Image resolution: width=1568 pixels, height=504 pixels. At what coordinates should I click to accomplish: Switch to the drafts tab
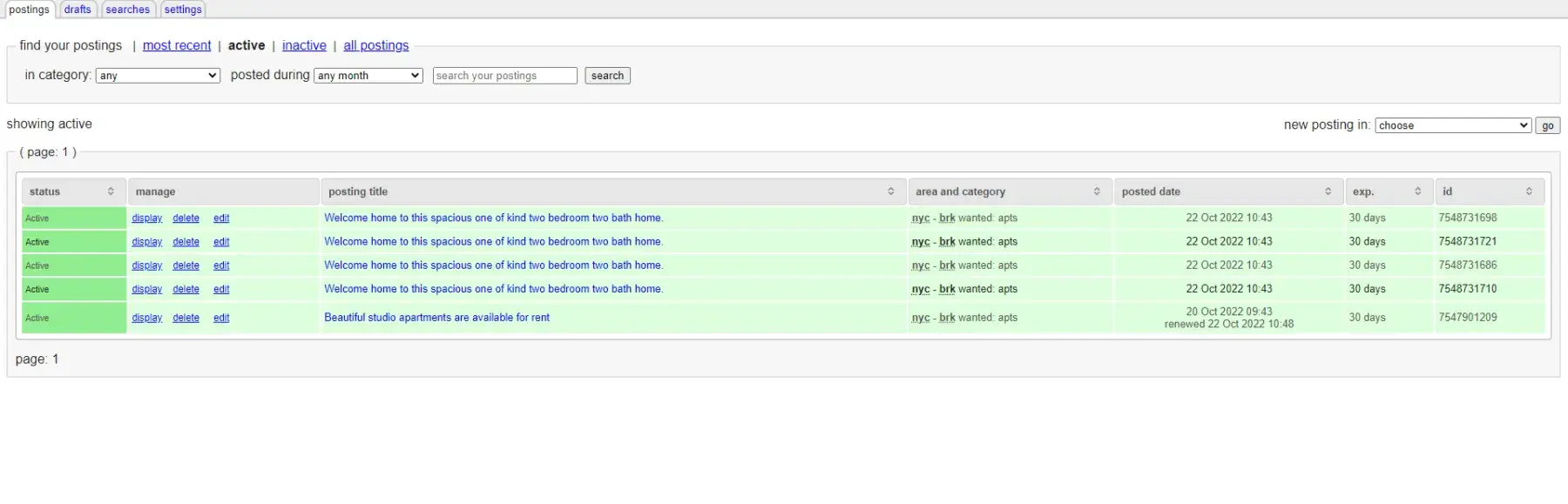click(78, 10)
